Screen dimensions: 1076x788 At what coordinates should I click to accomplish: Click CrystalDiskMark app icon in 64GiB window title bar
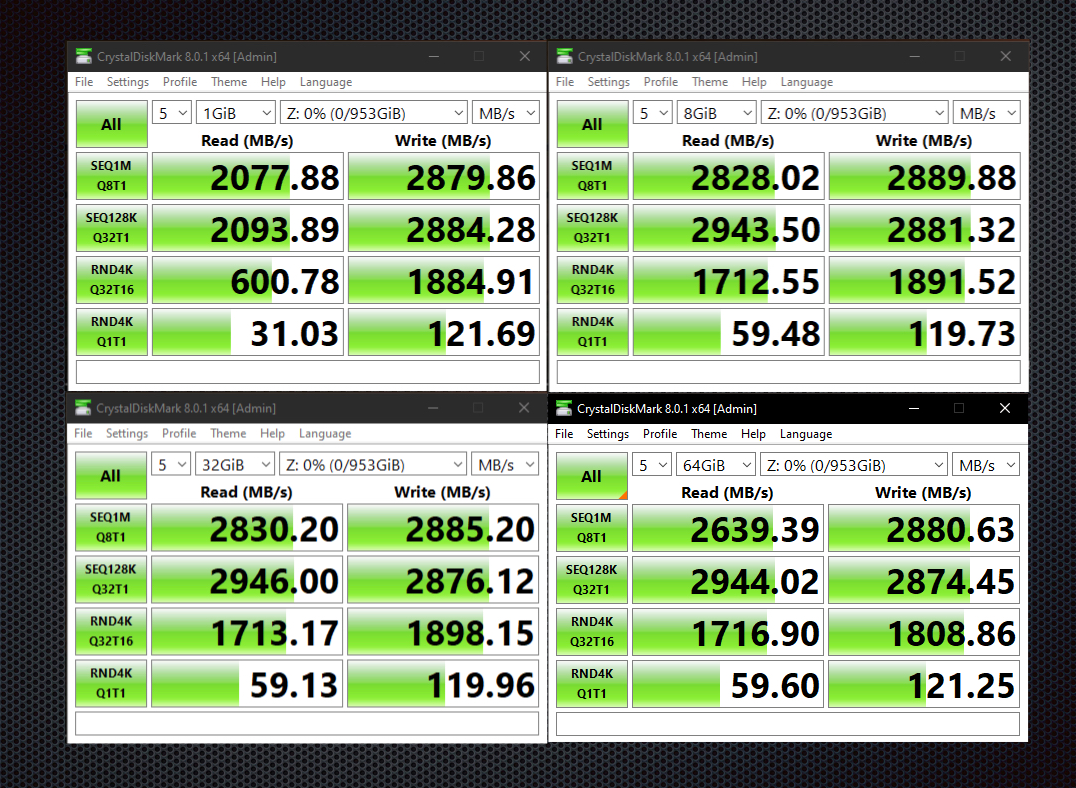point(564,408)
